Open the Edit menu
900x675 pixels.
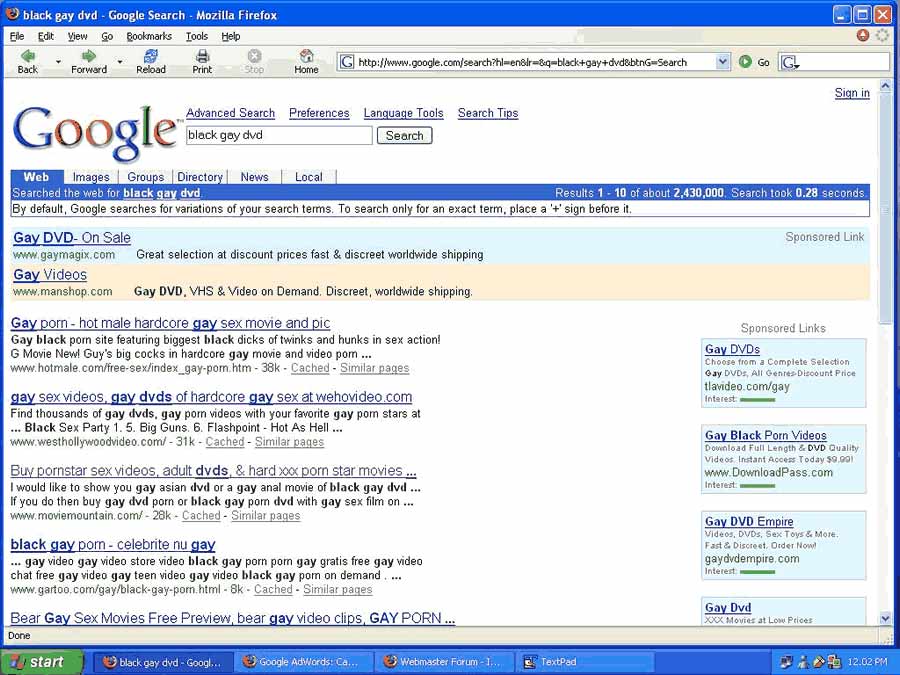tap(46, 36)
